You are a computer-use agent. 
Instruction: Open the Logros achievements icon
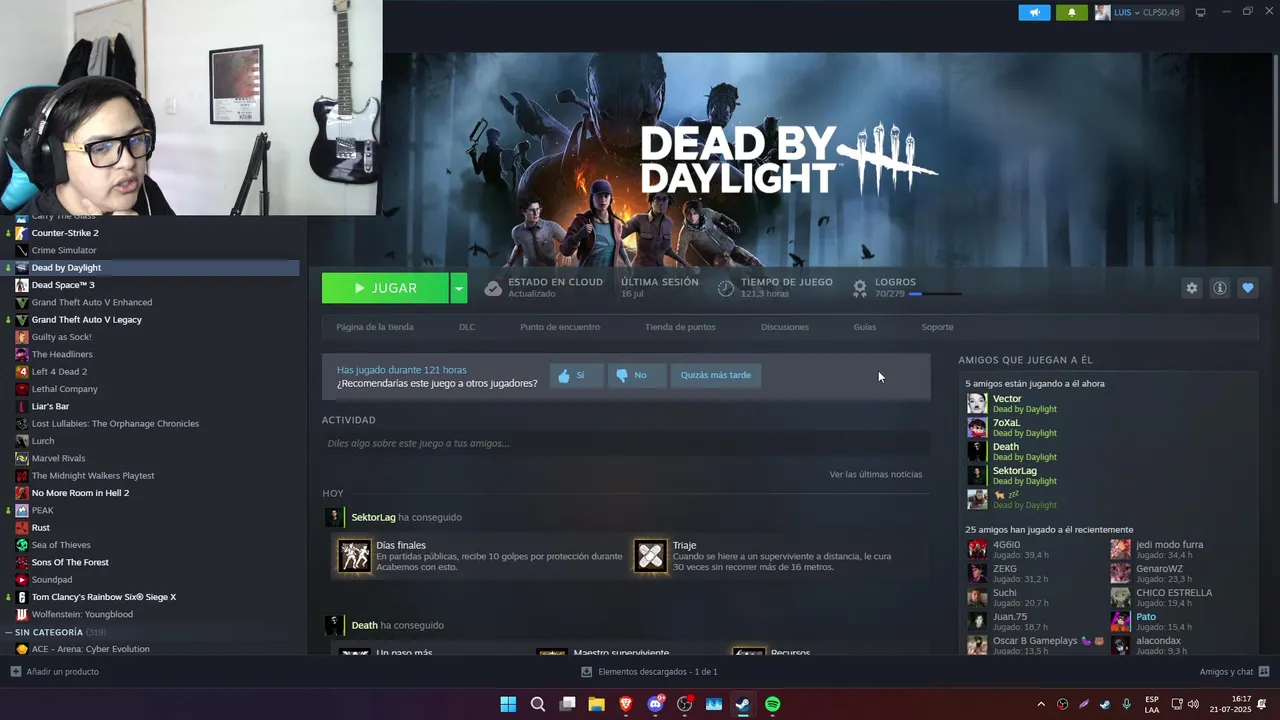coord(860,288)
